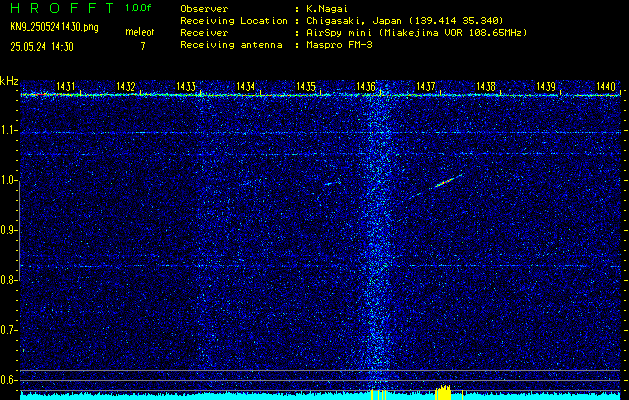The image size is (629, 400).
Task: Click the Maspro FM-3 antenna text
Action: [339, 45]
